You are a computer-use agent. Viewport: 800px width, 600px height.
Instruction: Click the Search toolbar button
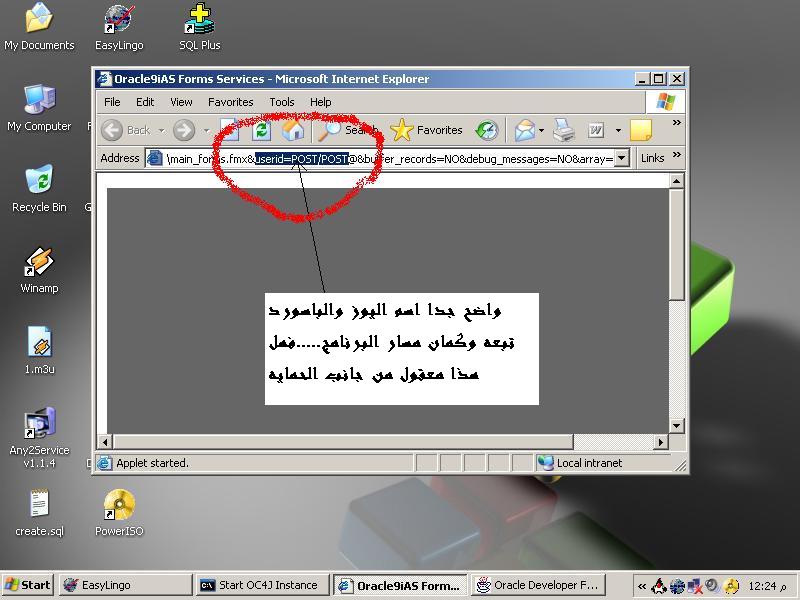[x=347, y=130]
